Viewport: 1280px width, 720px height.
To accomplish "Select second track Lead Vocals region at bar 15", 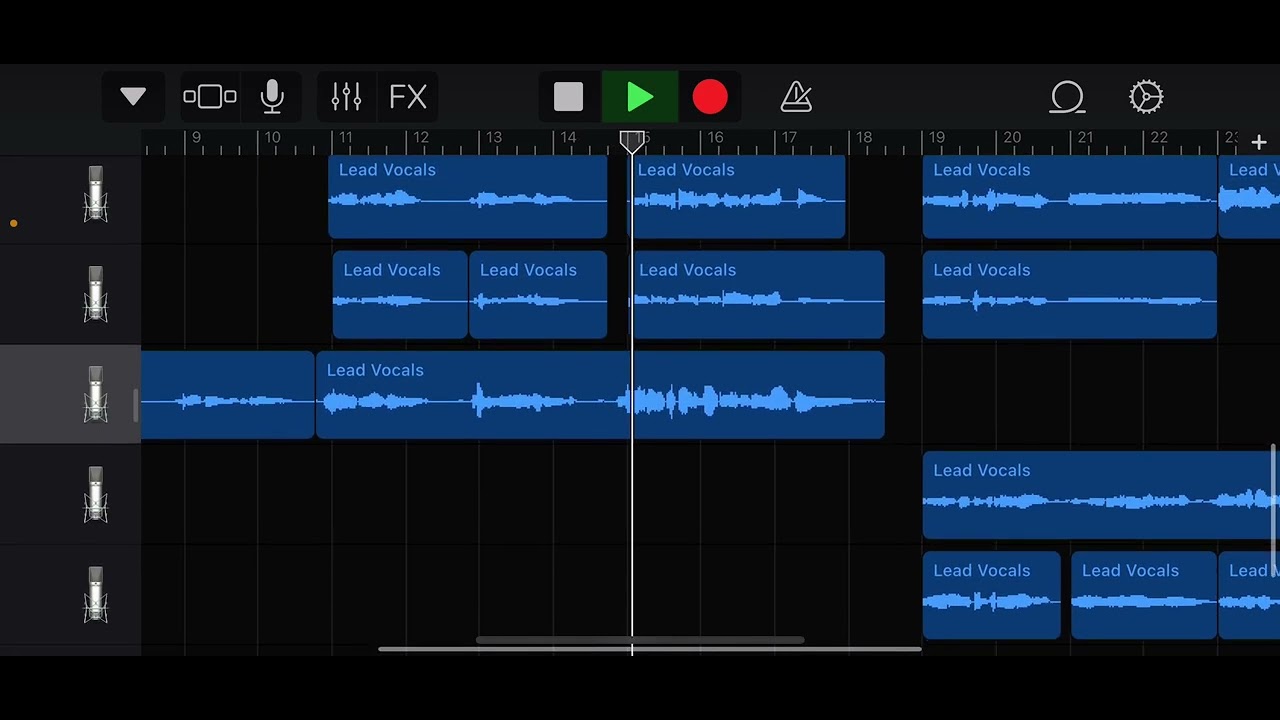I will [758, 295].
